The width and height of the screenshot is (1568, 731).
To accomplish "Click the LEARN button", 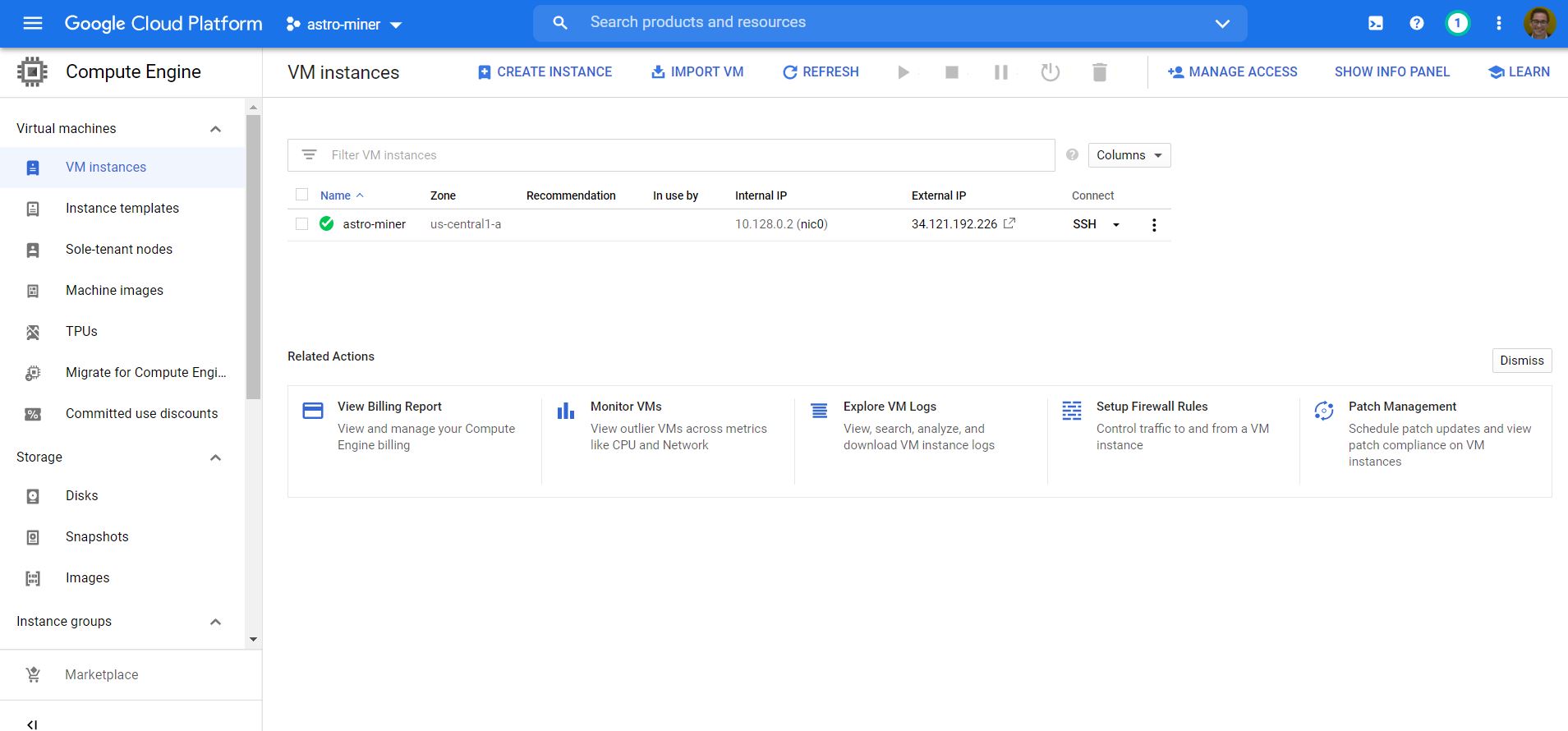I will pos(1519,72).
